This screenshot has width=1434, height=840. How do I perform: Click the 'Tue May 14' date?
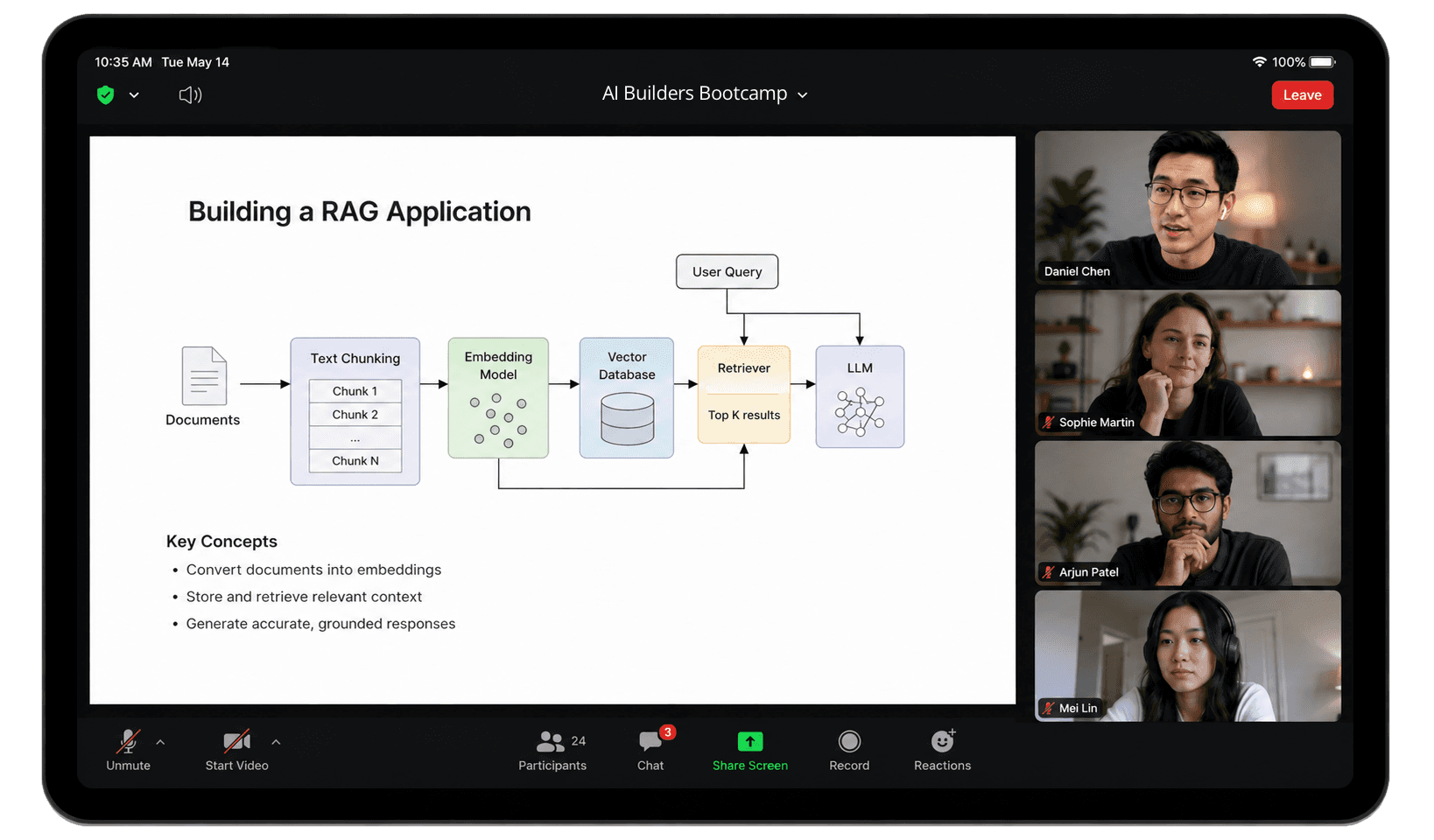[195, 62]
